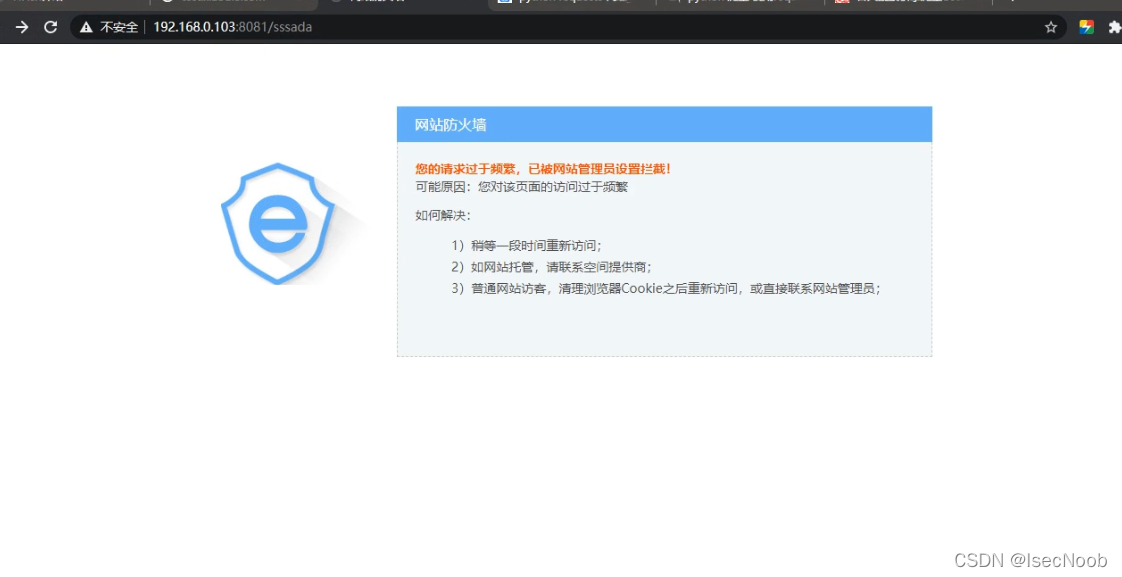Select the 网站防火墙 header title
Screen dimensions: 1122x577
[x=450, y=125]
